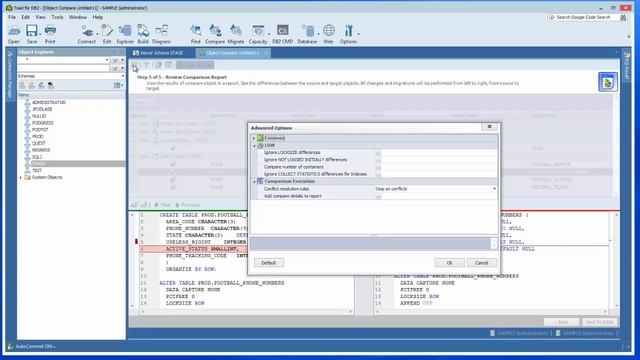Open the Conflict resolution rules dropdown
The width and height of the screenshot is (640, 360).
(494, 189)
